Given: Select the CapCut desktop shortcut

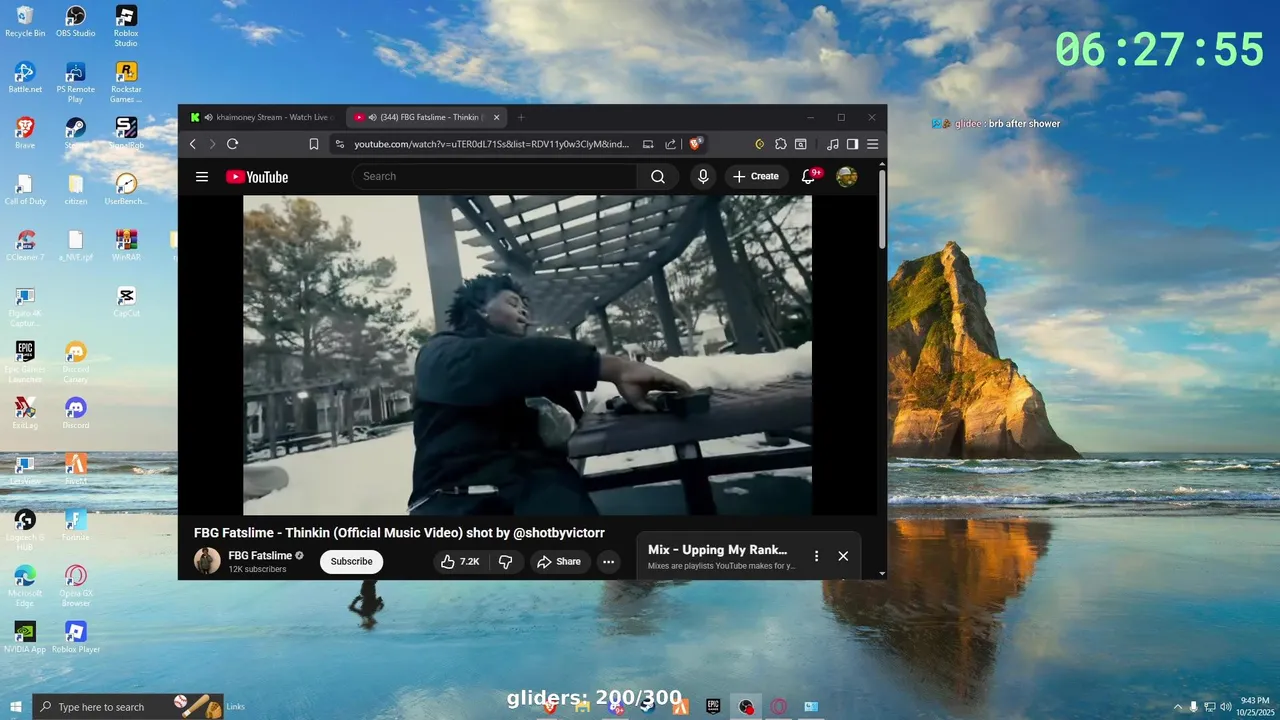Looking at the screenshot, I should [x=126, y=301].
